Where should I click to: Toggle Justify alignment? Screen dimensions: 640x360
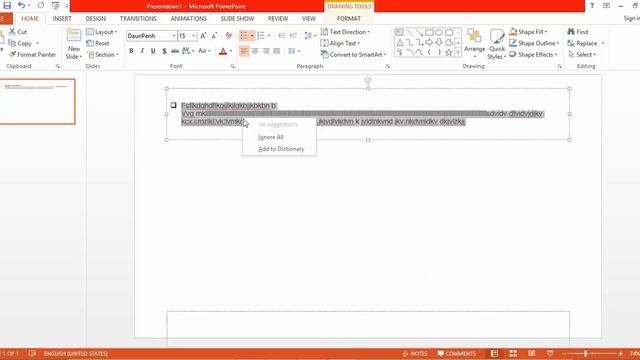click(277, 51)
